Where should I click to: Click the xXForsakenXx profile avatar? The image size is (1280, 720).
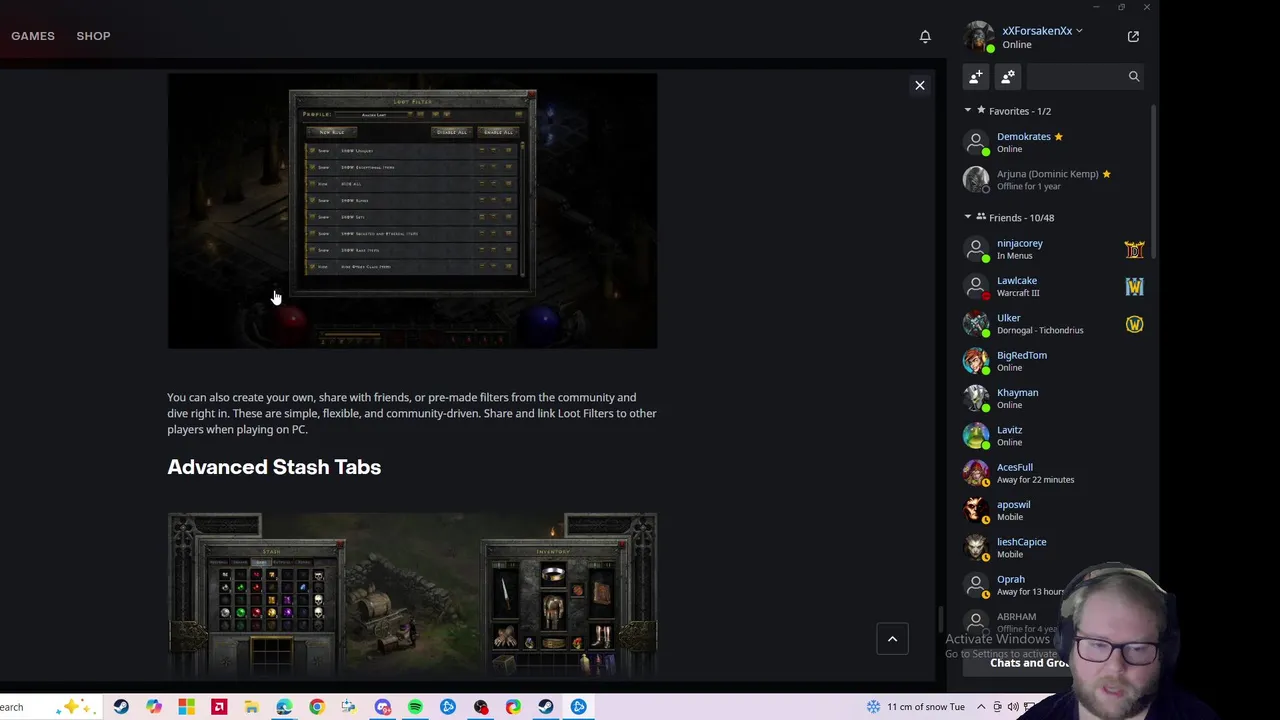pyautogui.click(x=978, y=37)
